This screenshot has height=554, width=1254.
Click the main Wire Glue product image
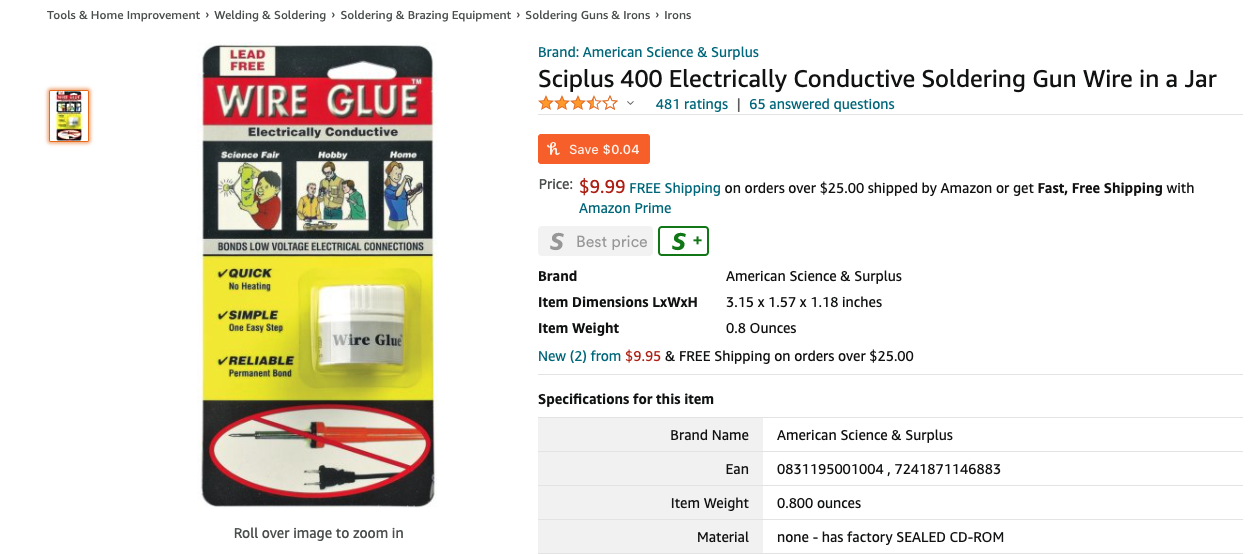(318, 276)
